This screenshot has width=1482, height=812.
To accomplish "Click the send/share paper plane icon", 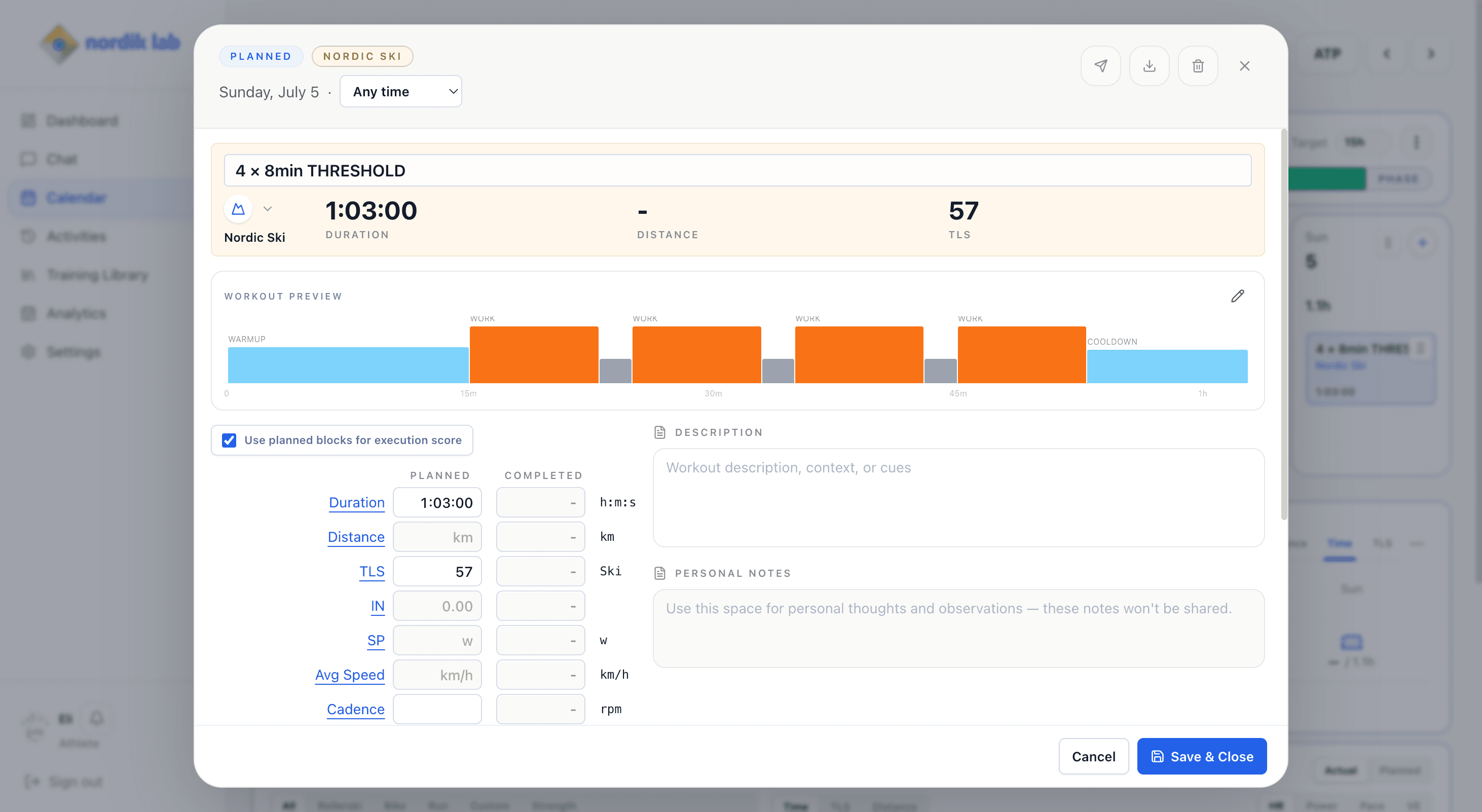I will (1100, 65).
